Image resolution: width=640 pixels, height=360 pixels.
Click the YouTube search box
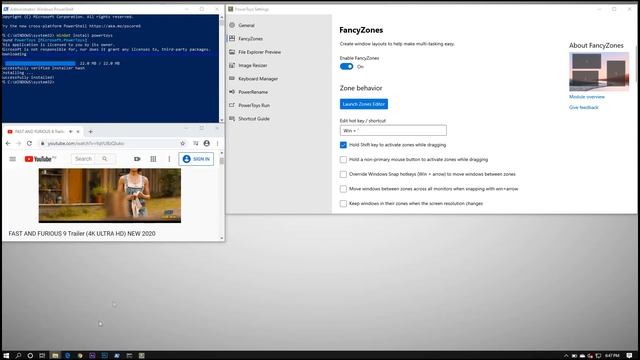pyautogui.click(x=84, y=159)
